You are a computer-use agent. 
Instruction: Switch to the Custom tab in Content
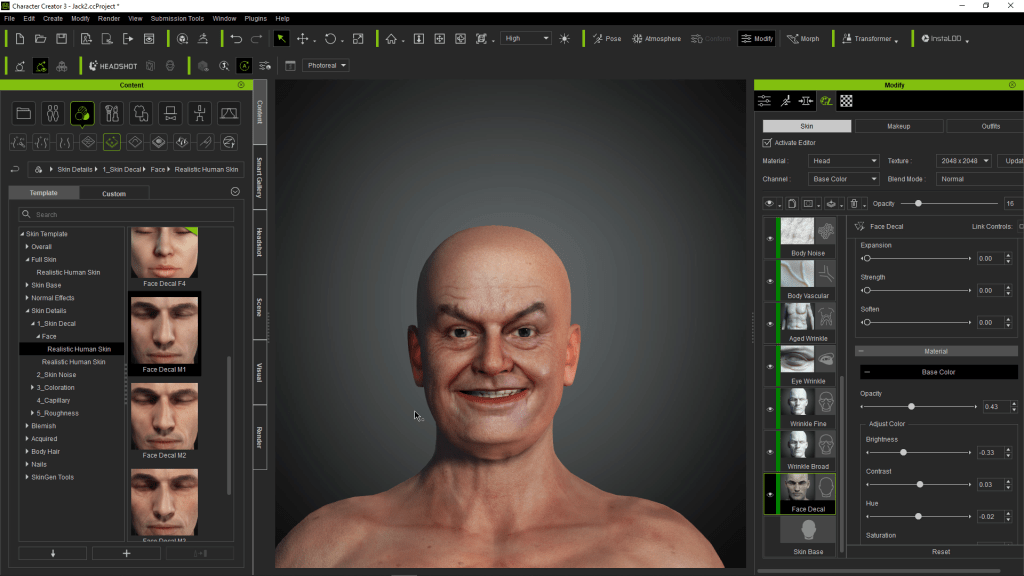[x=114, y=193]
